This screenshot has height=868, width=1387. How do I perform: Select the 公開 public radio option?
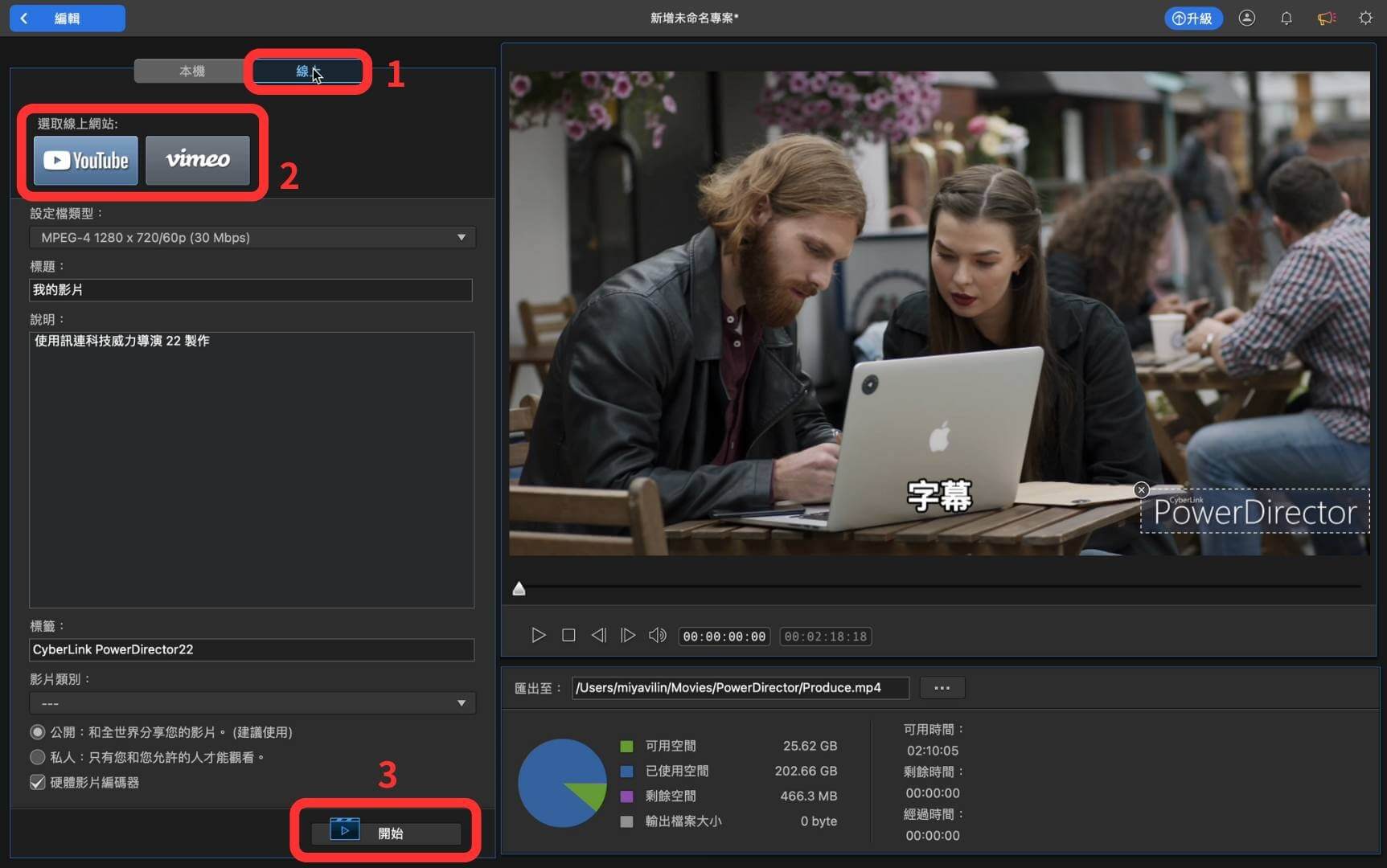pos(38,732)
